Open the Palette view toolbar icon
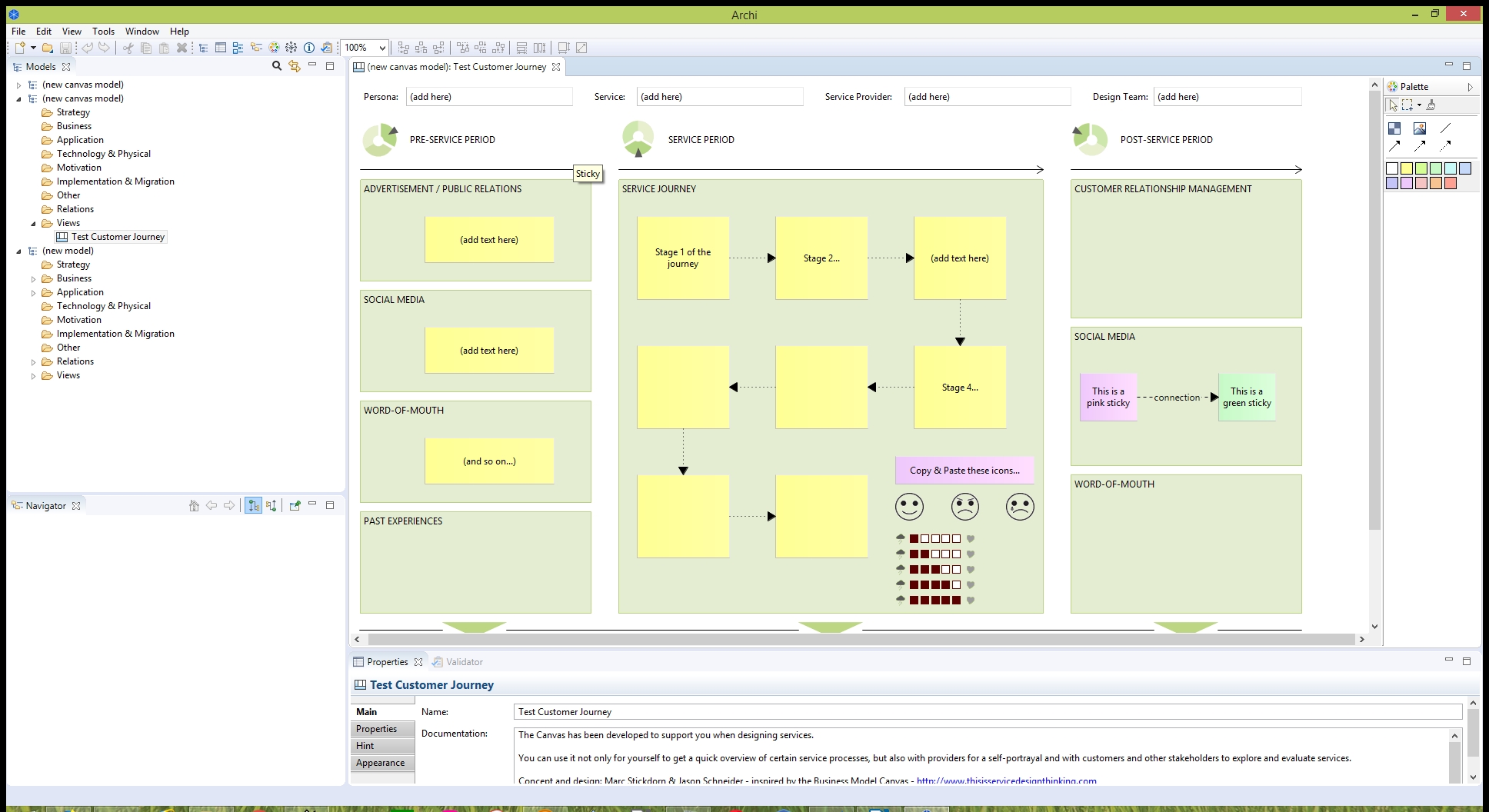The image size is (1489, 812). pos(274,48)
